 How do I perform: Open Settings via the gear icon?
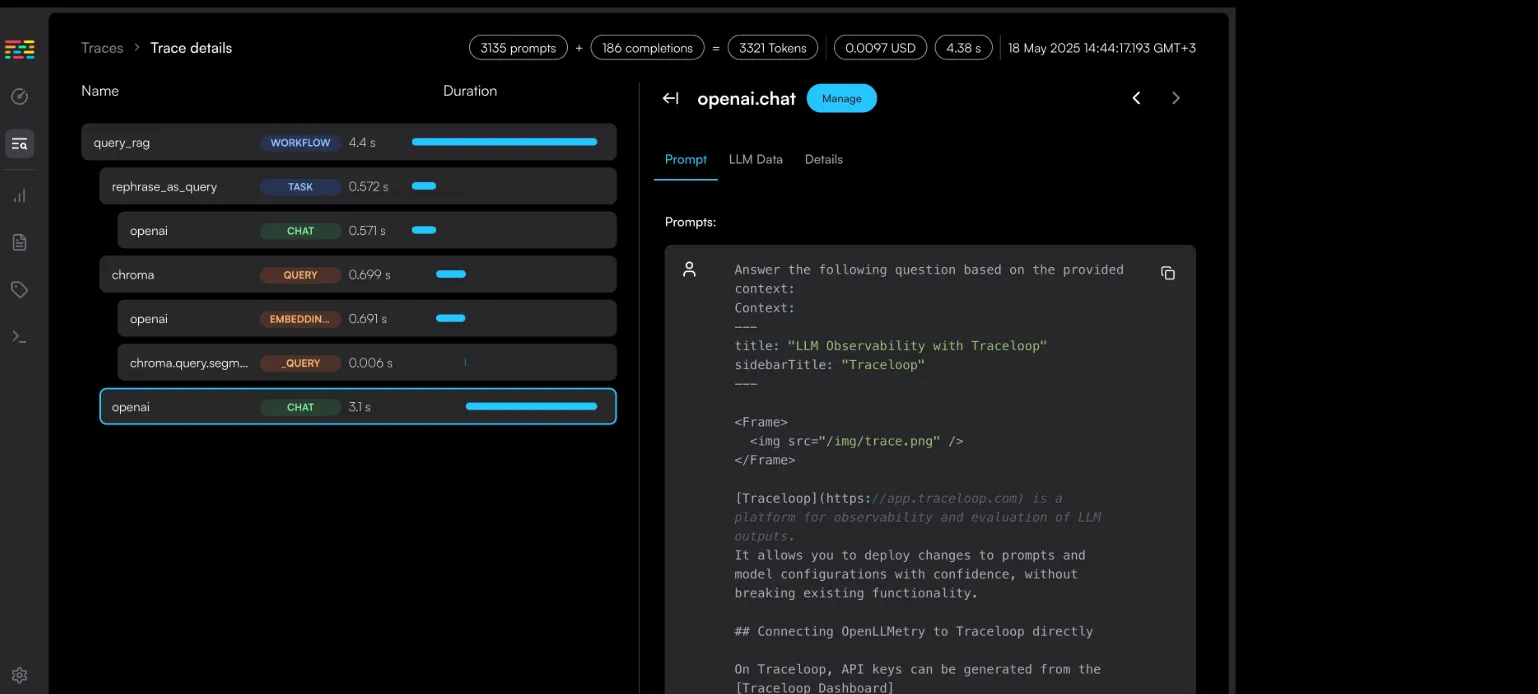[x=19, y=674]
